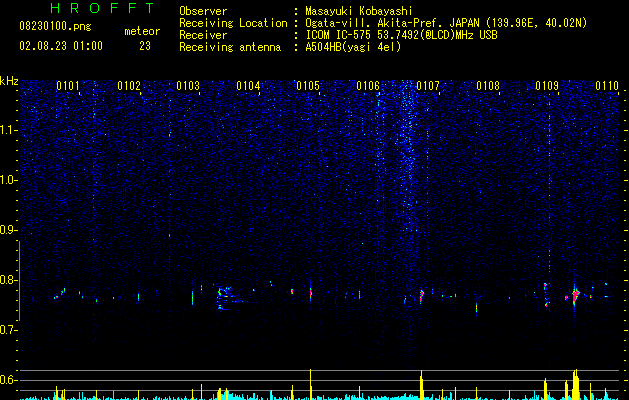Select the filename 08230100.png

55,27
